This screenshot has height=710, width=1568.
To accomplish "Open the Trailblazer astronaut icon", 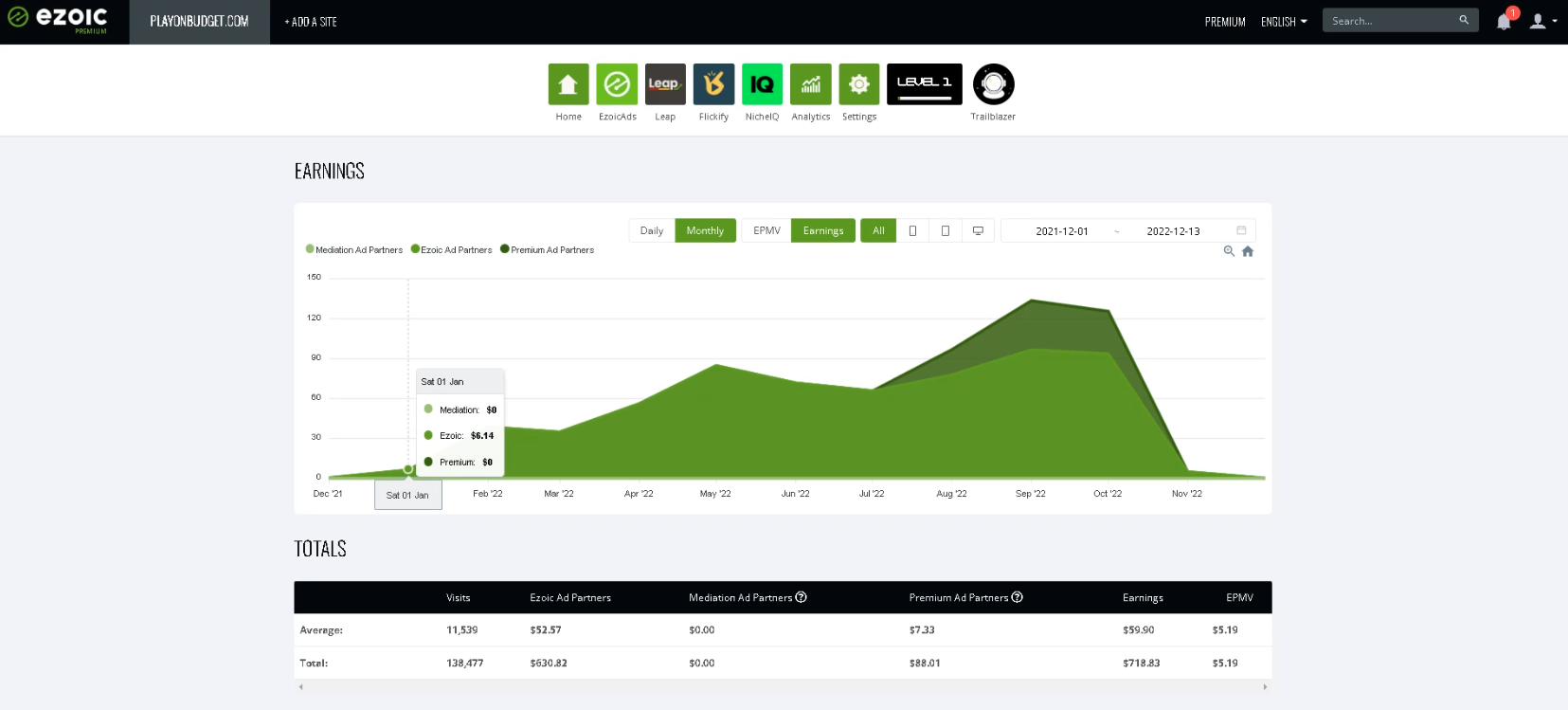I will (x=993, y=84).
